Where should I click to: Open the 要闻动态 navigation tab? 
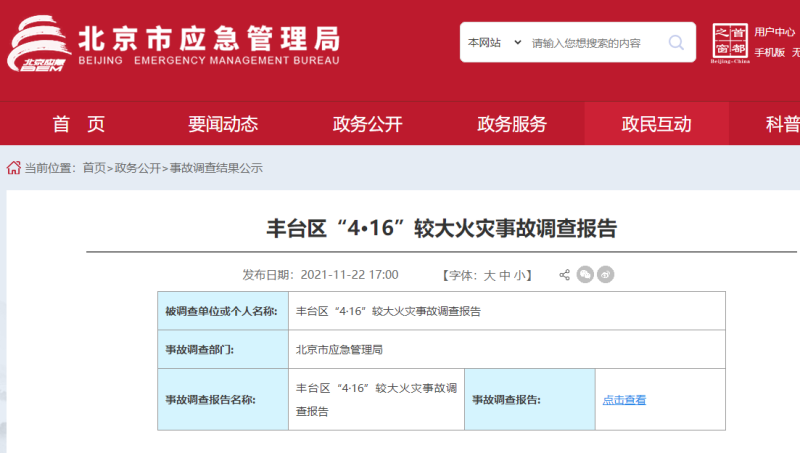(223, 124)
